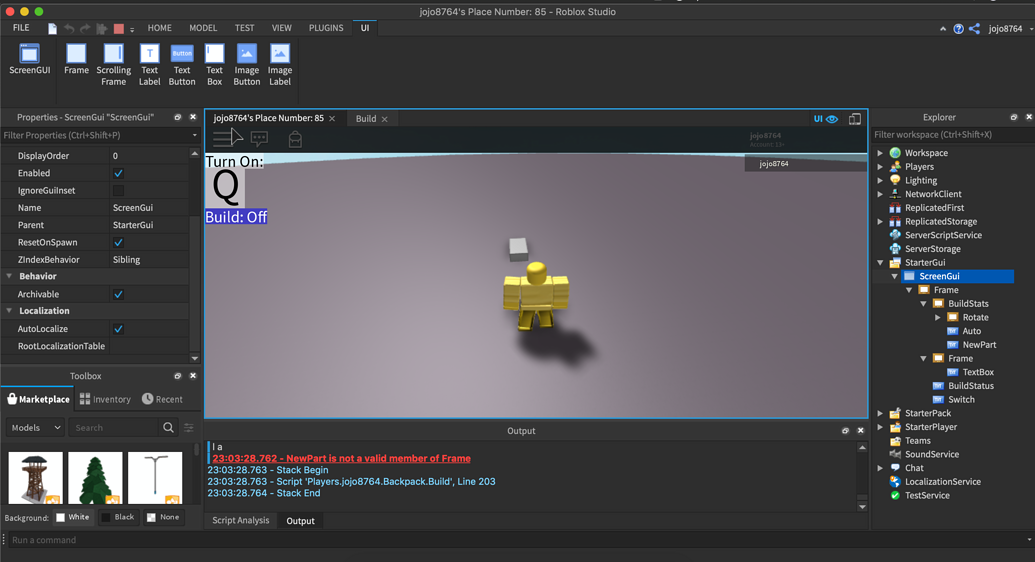
Task: Toggle the Archivable checkbox
Action: pyautogui.click(x=118, y=294)
